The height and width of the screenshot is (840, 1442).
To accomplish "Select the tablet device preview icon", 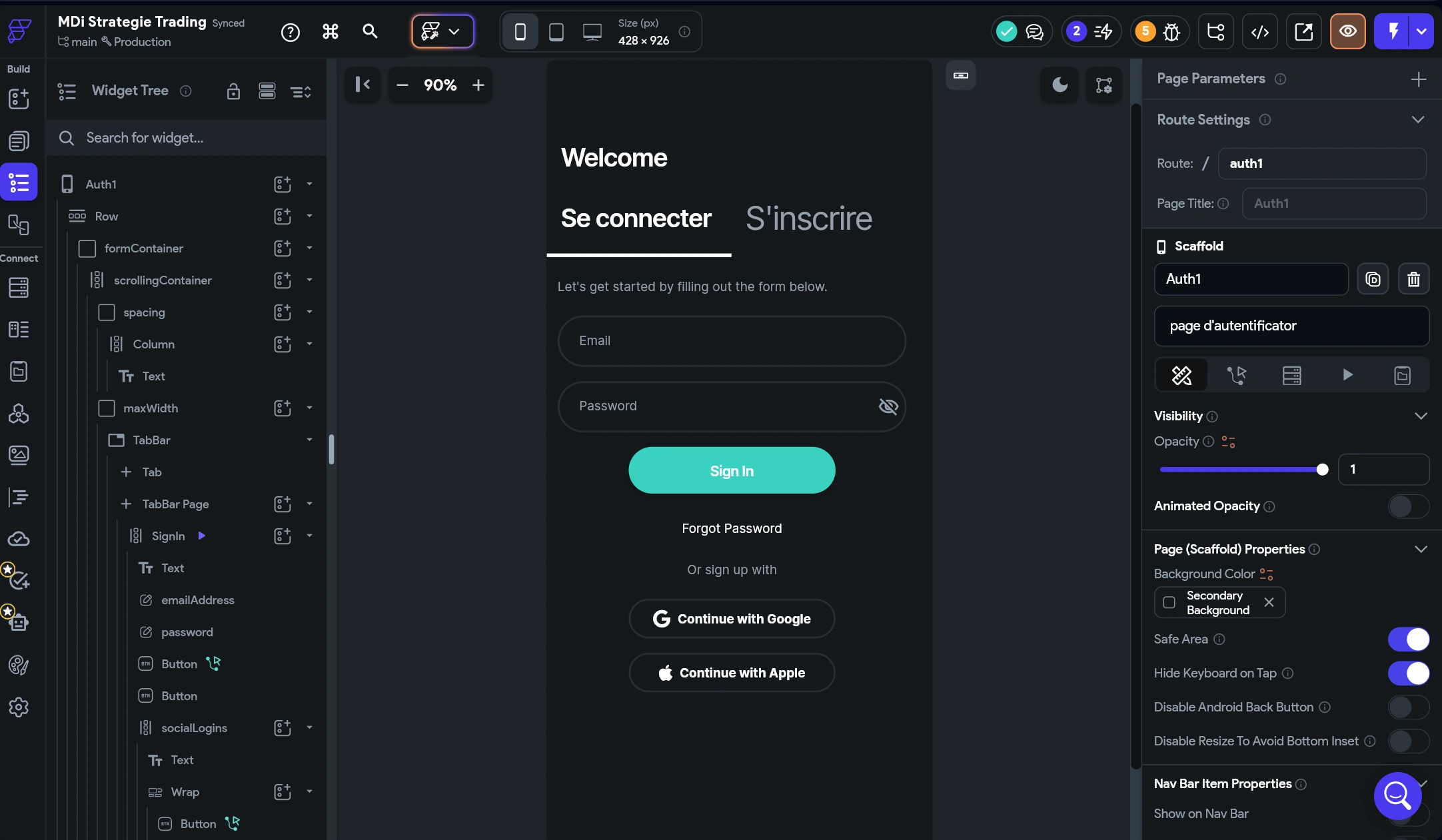I will point(556,31).
